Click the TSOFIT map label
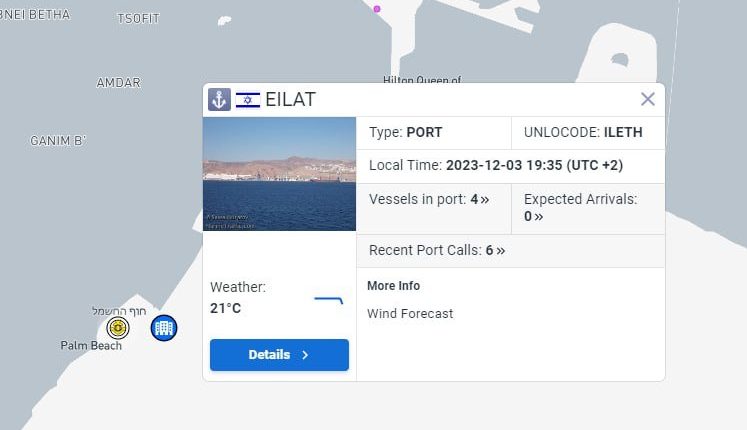The height and width of the screenshot is (430, 747). 138,19
